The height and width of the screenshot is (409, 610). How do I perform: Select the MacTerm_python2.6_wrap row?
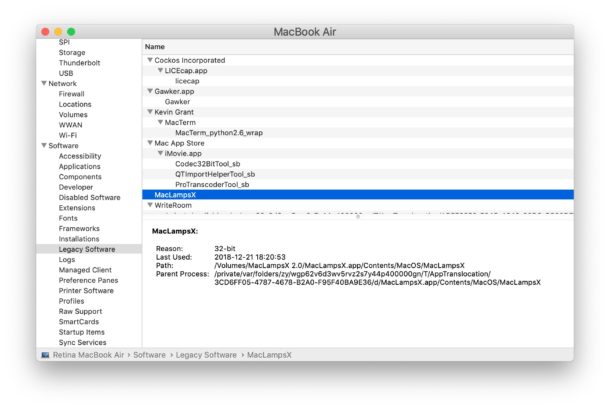358,133
